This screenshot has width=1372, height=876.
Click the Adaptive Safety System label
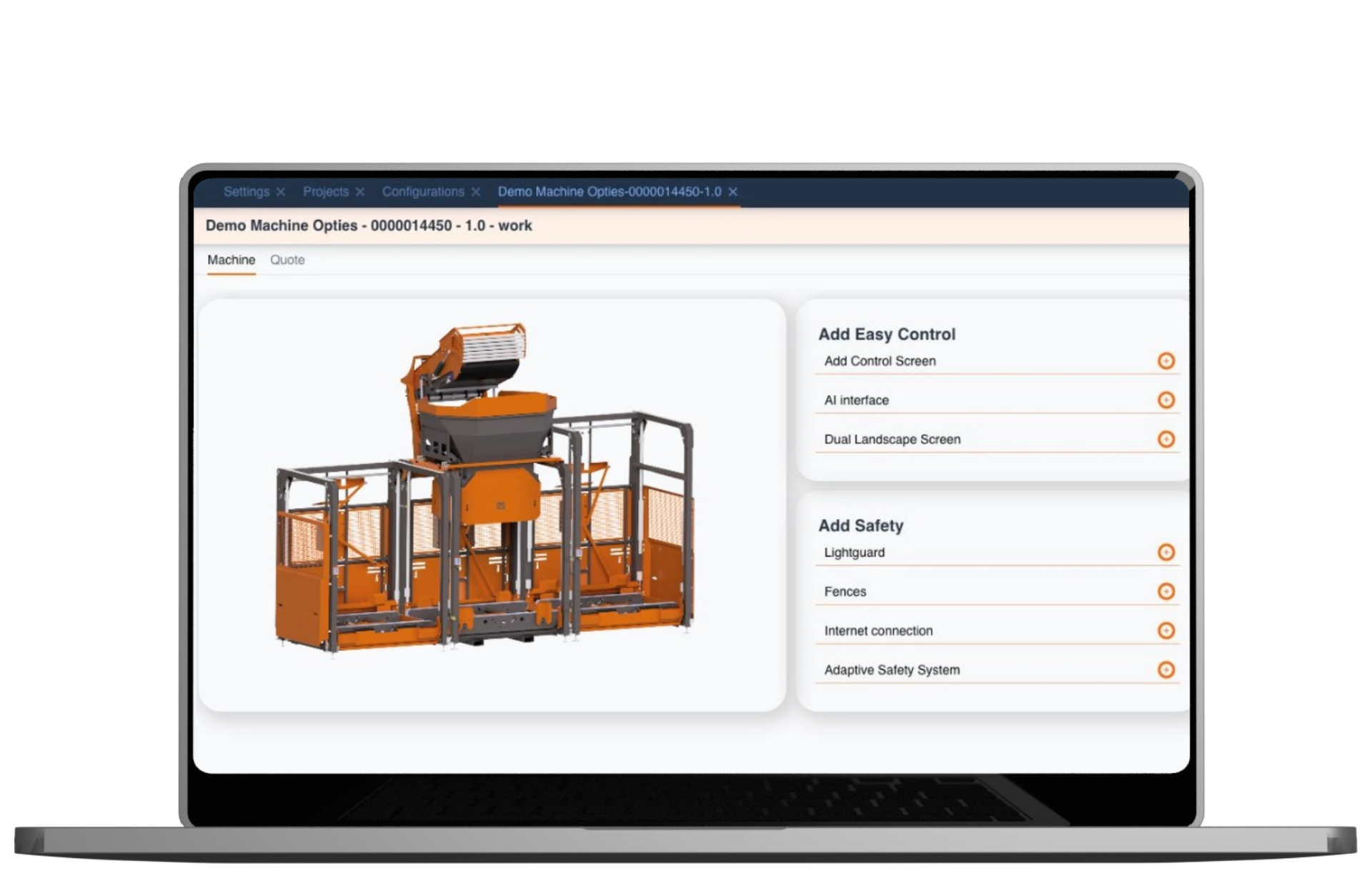(x=892, y=670)
